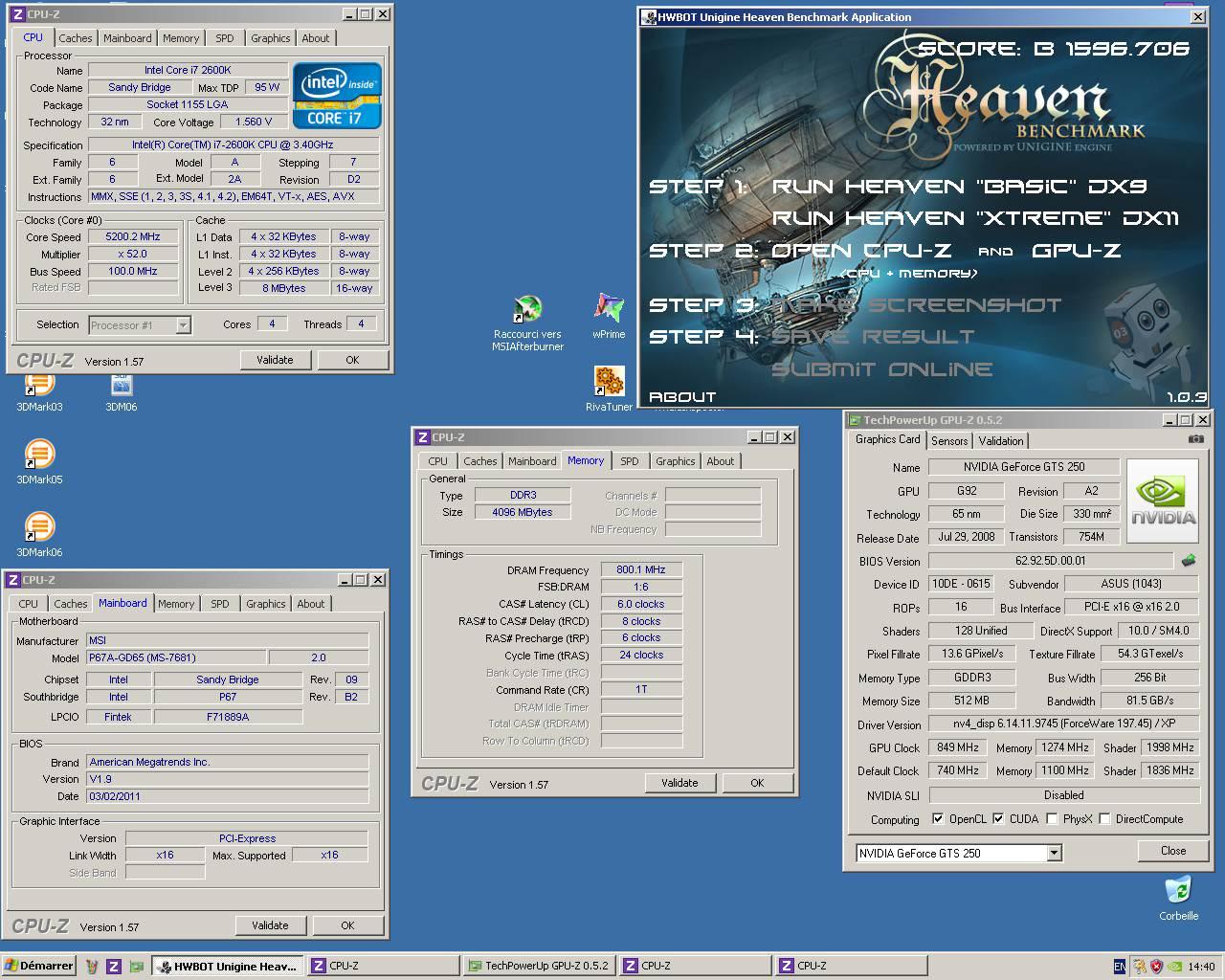The width and height of the screenshot is (1225, 980).
Task: Click the motherboard model P67A-GD65 (MS-7681) field
Action: tap(177, 657)
